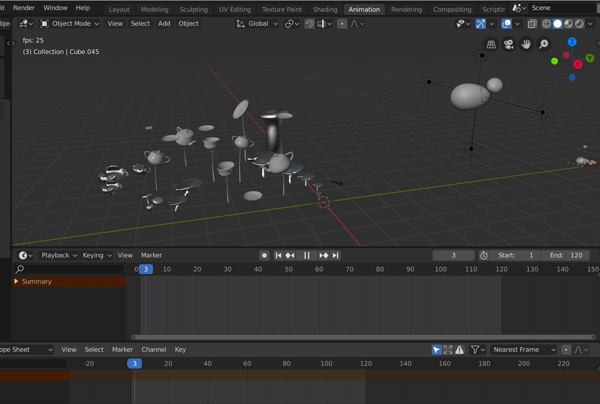This screenshot has height=404, width=600.
Task: Open Keying popover in timeline
Action: (96, 255)
